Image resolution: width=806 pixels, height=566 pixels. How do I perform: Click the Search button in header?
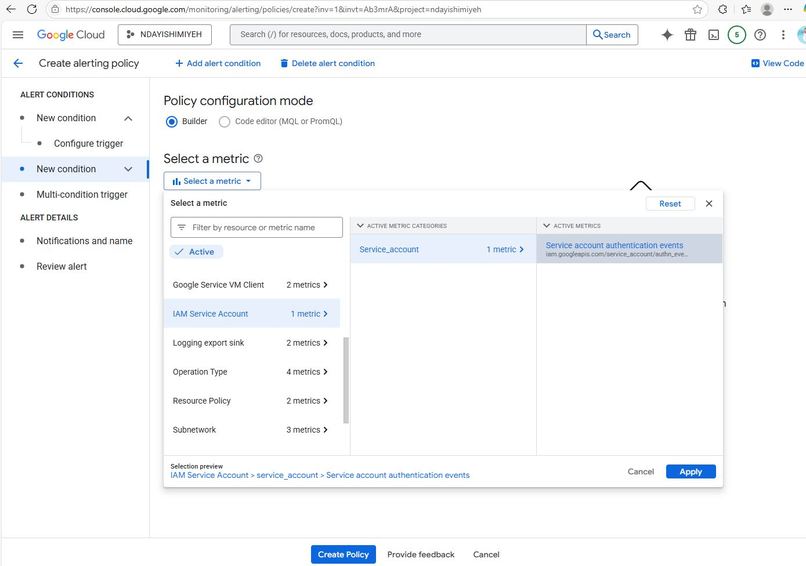(612, 34)
